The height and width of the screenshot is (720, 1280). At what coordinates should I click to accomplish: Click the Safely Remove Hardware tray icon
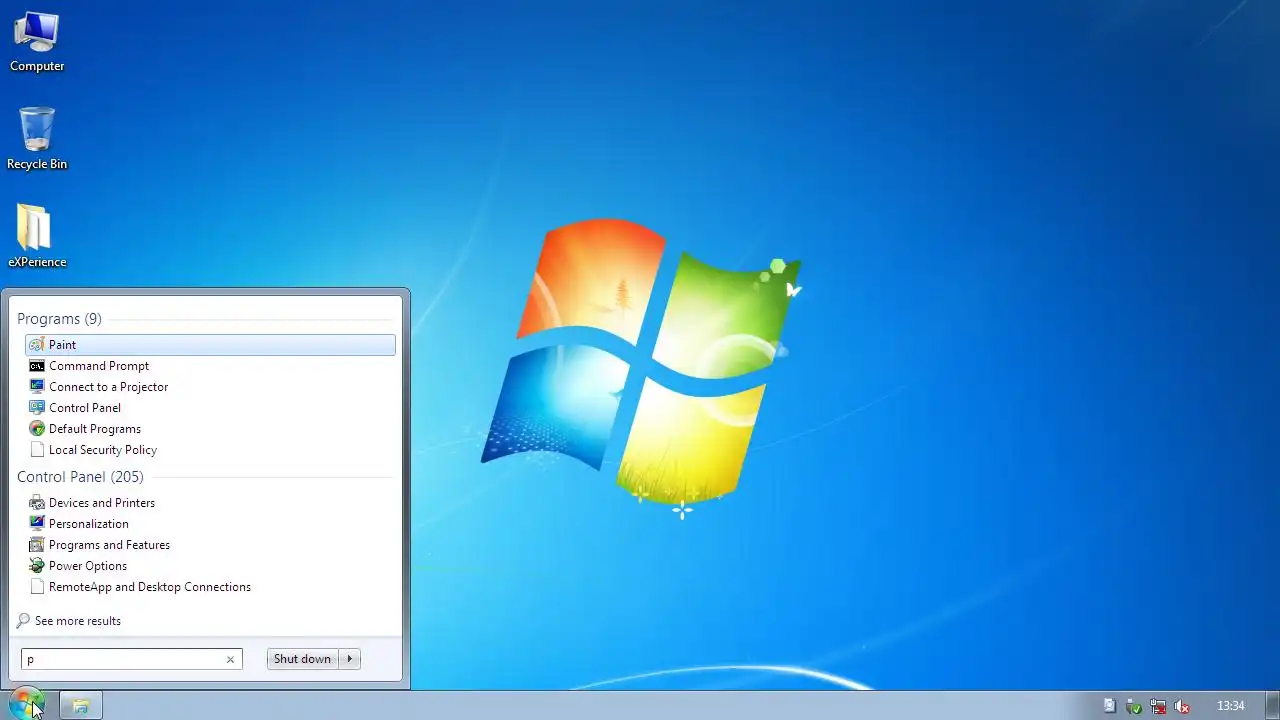pos(1133,706)
